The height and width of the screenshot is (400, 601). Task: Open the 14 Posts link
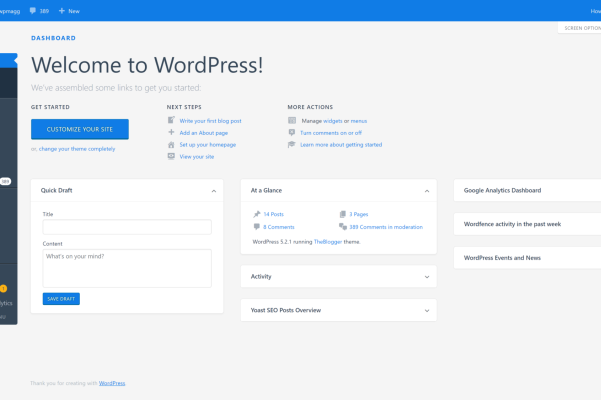274,214
